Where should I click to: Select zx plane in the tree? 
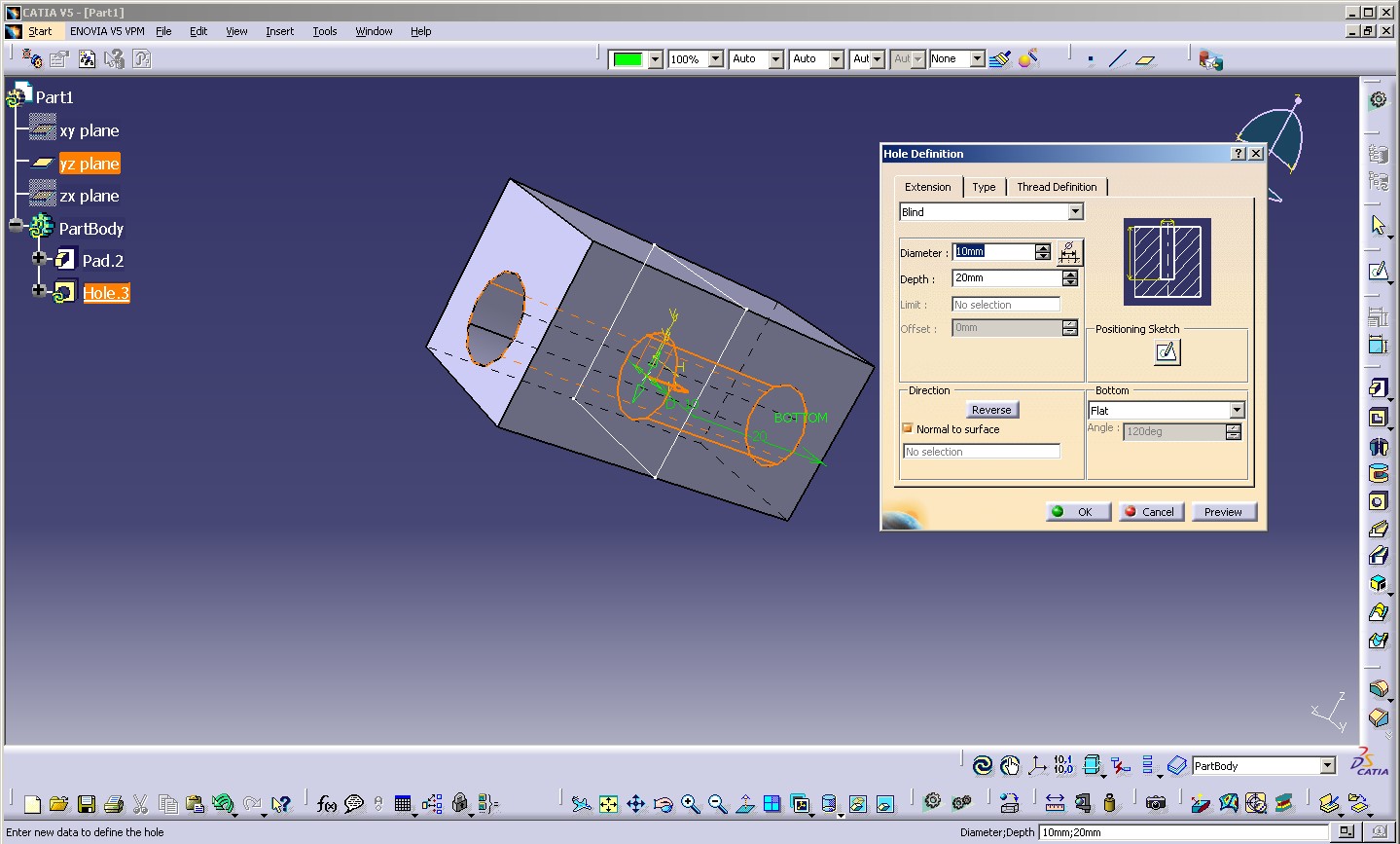click(90, 196)
